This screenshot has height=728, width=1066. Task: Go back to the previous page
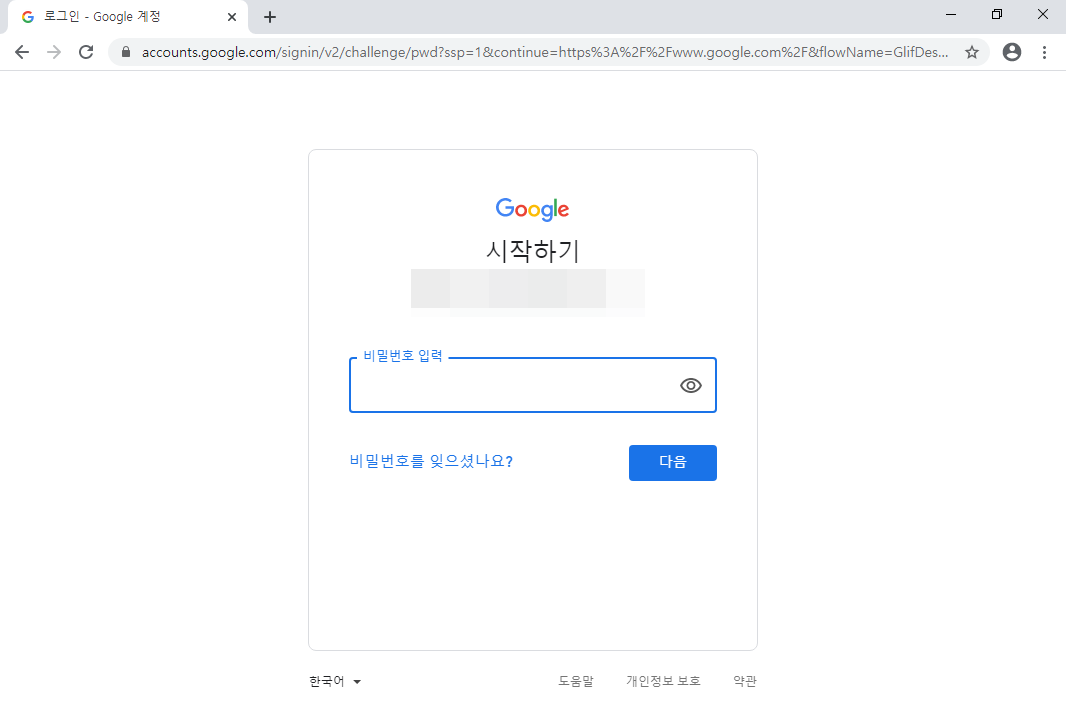coord(22,52)
